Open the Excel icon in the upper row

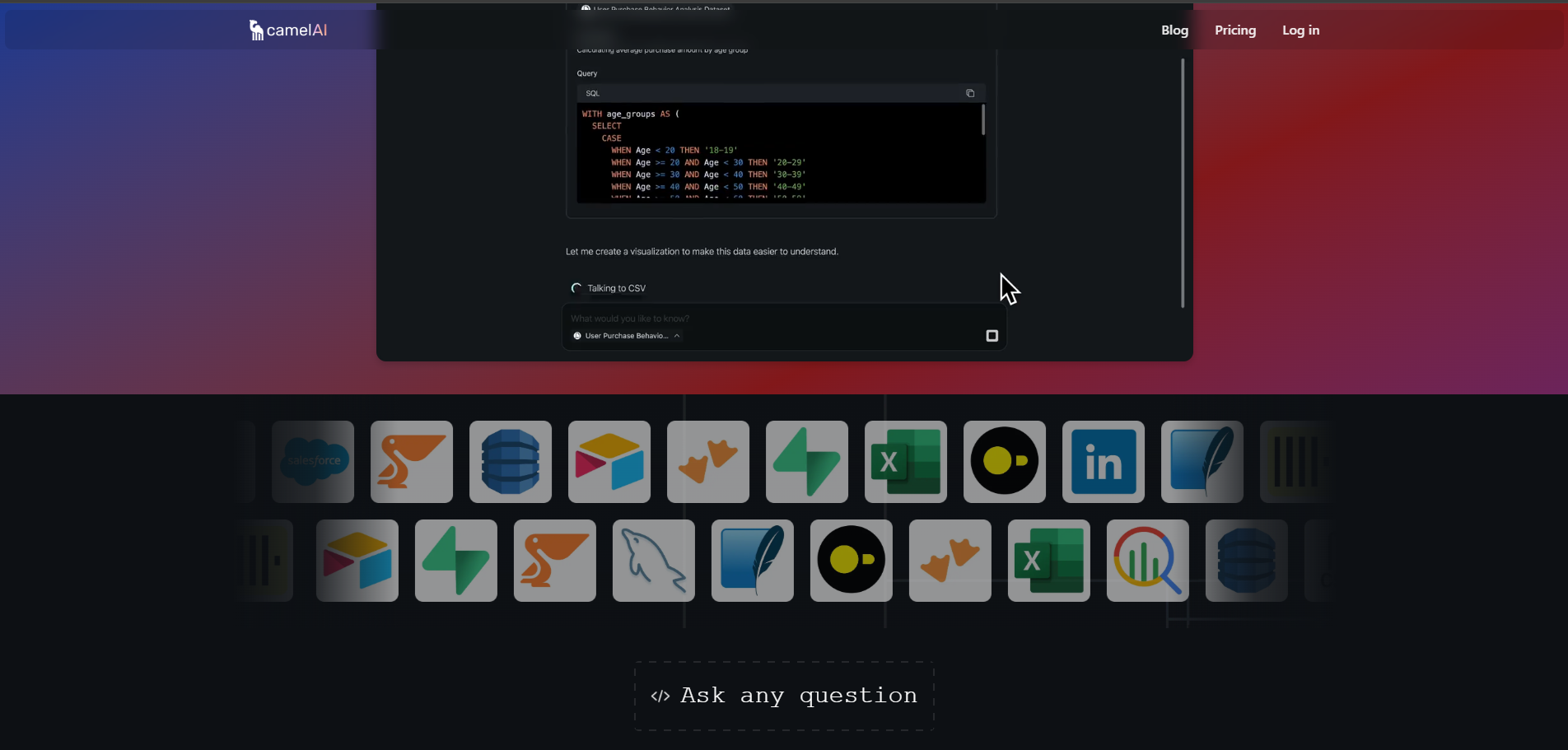tap(906, 462)
